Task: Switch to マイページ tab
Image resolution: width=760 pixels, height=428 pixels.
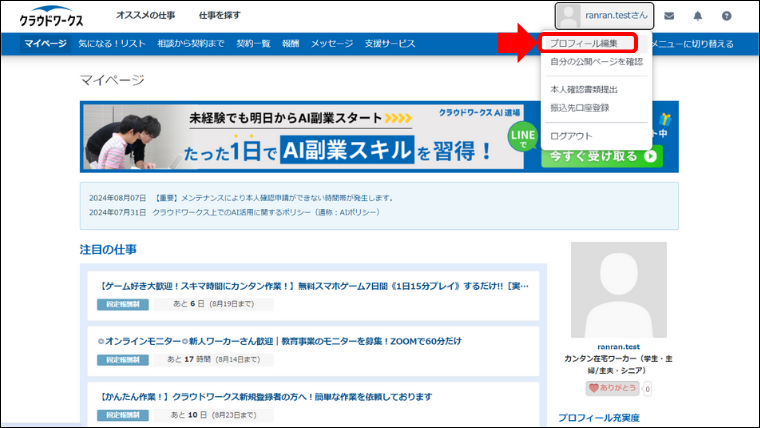Action: [45, 44]
